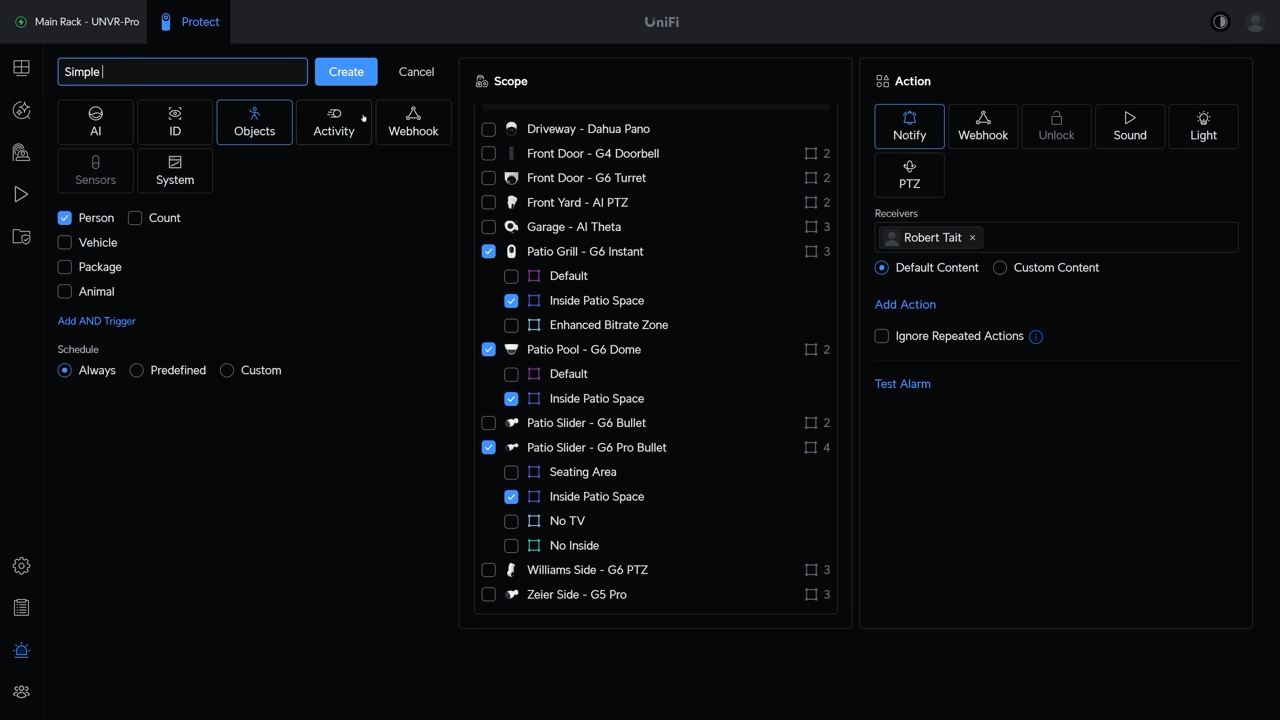Click the Create button

tap(346, 72)
